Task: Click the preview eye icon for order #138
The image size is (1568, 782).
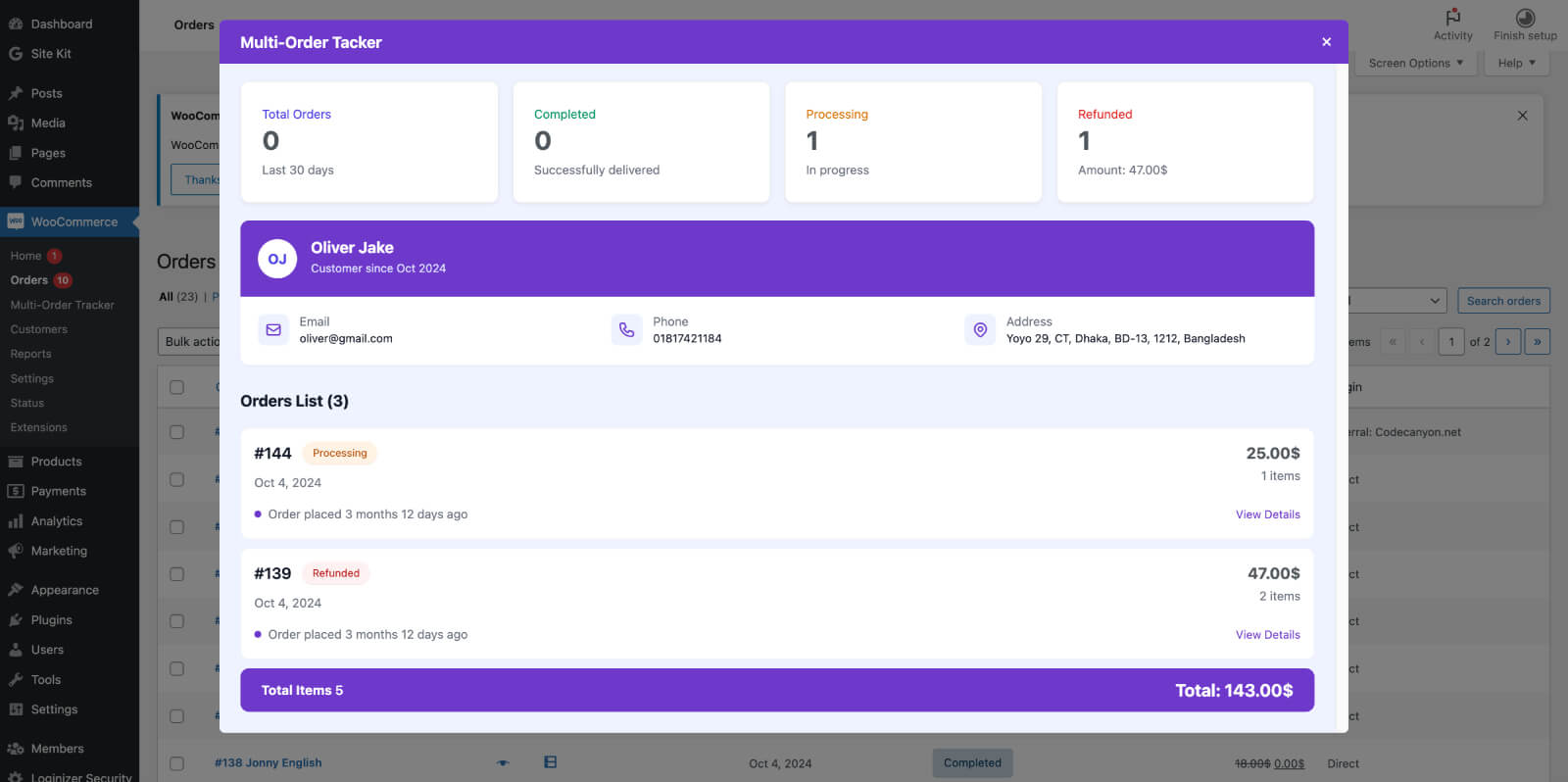Action: click(x=503, y=762)
